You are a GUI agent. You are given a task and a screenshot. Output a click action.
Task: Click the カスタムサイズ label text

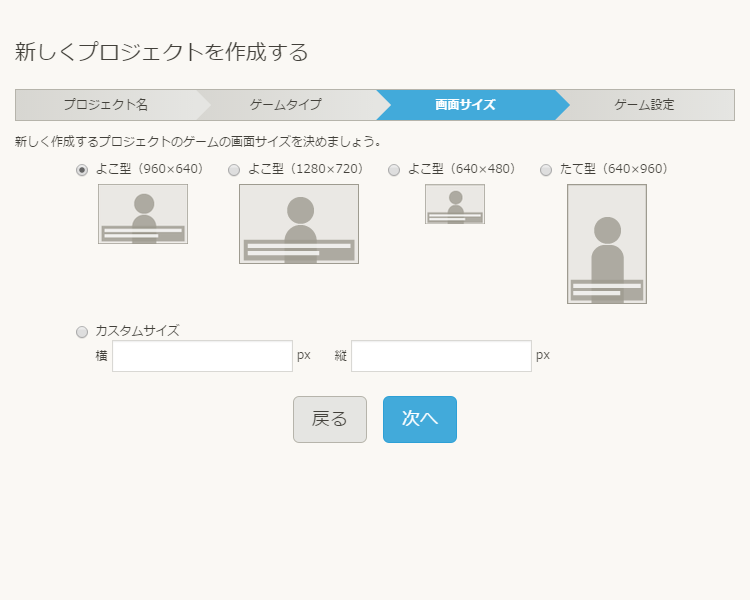point(138,331)
